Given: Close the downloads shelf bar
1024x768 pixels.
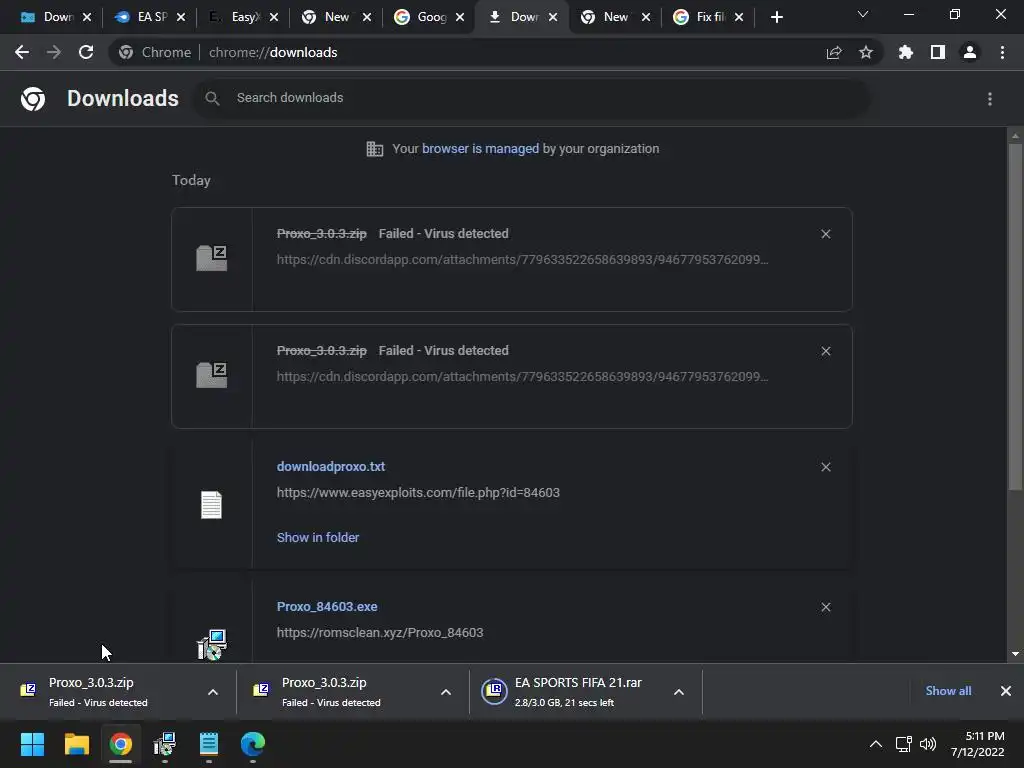Looking at the screenshot, I should 1006,691.
